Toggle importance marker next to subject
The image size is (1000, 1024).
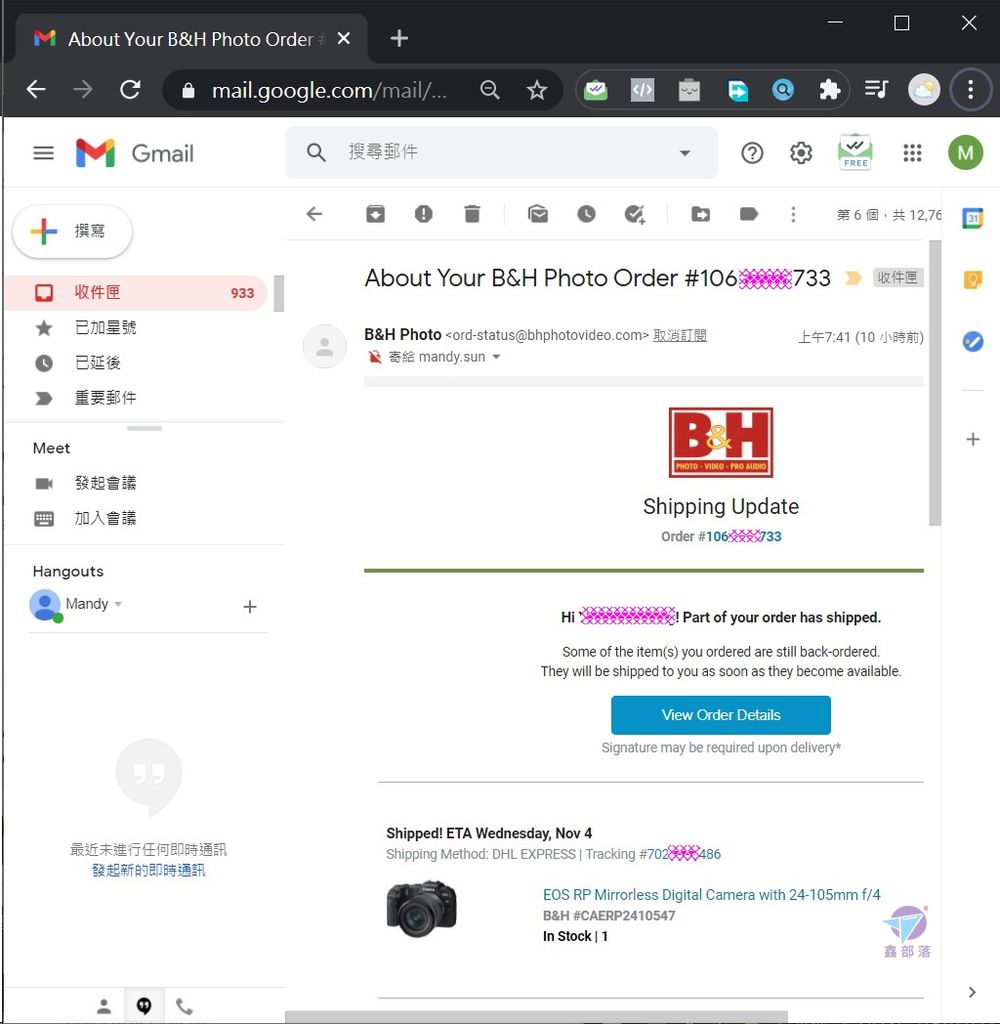coord(853,278)
